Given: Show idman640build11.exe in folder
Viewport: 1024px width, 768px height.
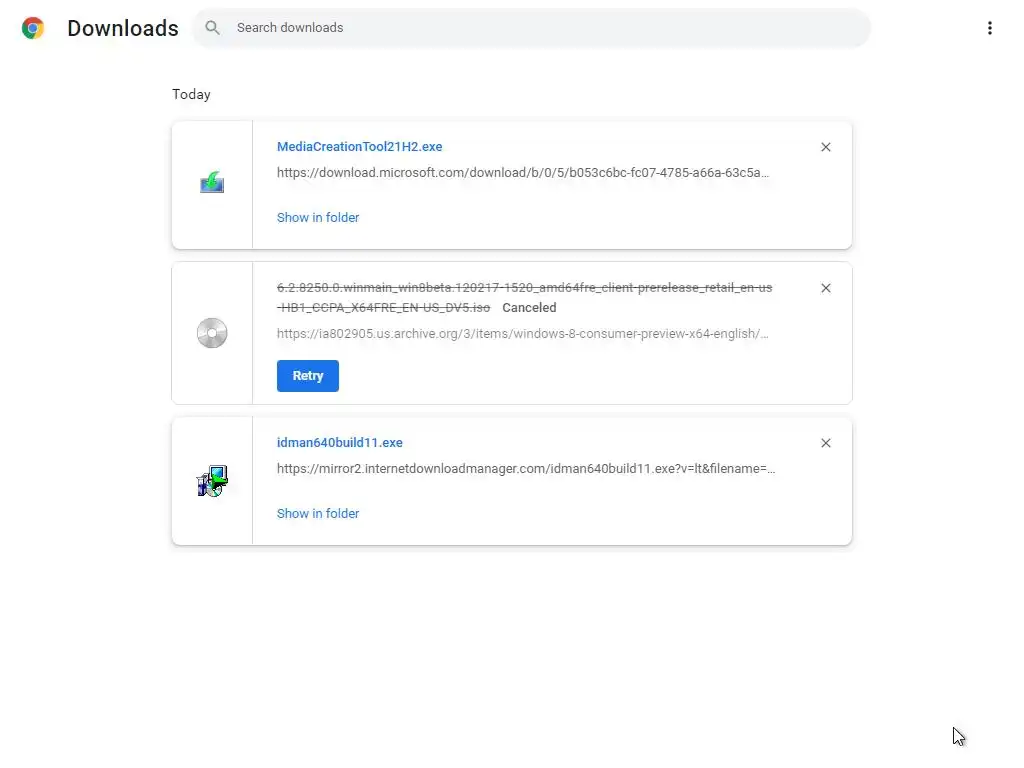Looking at the screenshot, I should coord(318,513).
